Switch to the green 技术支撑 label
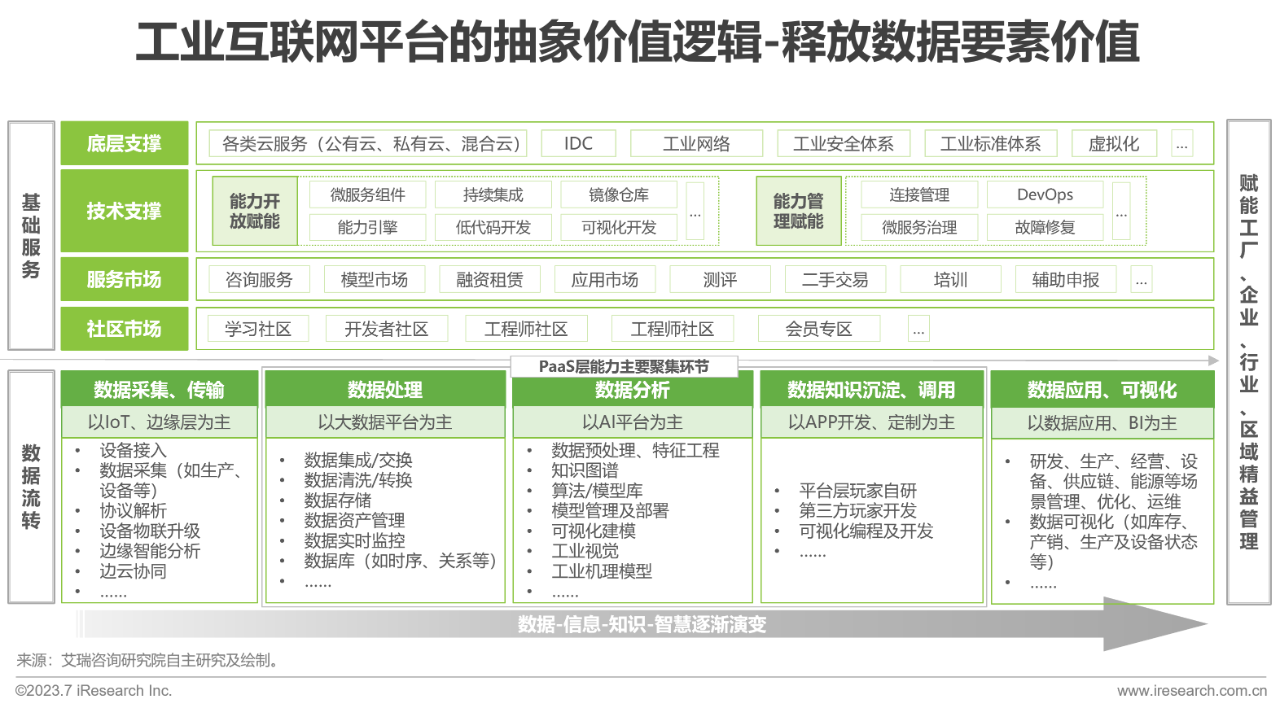The width and height of the screenshot is (1280, 716). (124, 211)
